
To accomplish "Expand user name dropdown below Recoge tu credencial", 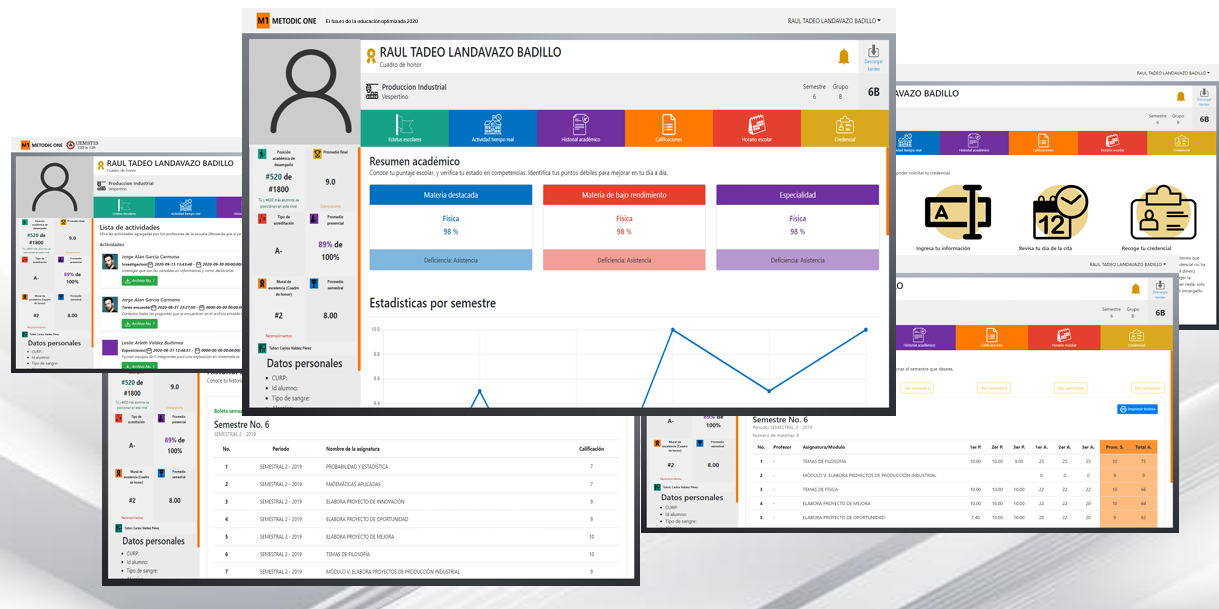I will [1127, 264].
